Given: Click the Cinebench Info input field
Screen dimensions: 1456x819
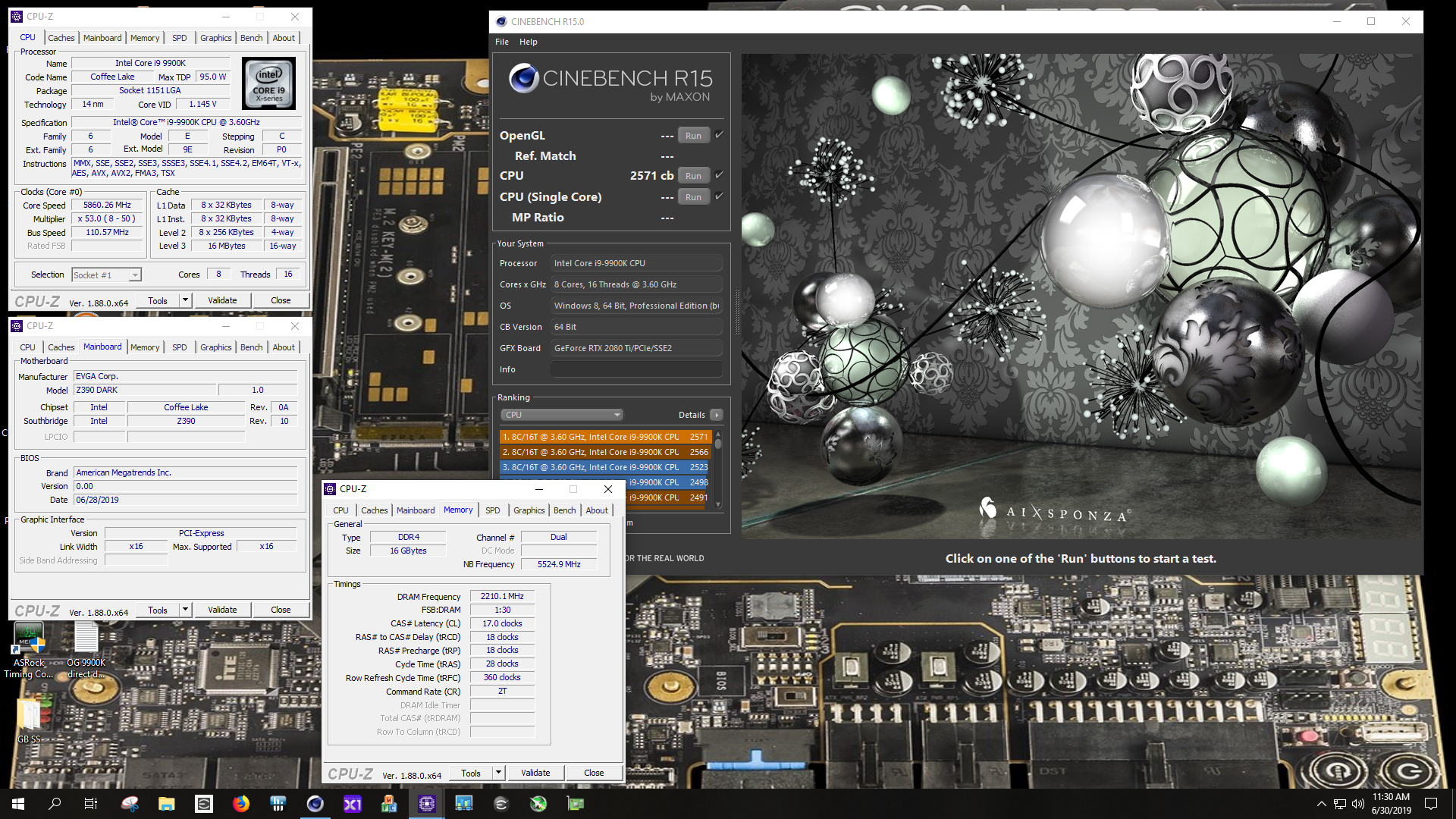Looking at the screenshot, I should coord(636,369).
